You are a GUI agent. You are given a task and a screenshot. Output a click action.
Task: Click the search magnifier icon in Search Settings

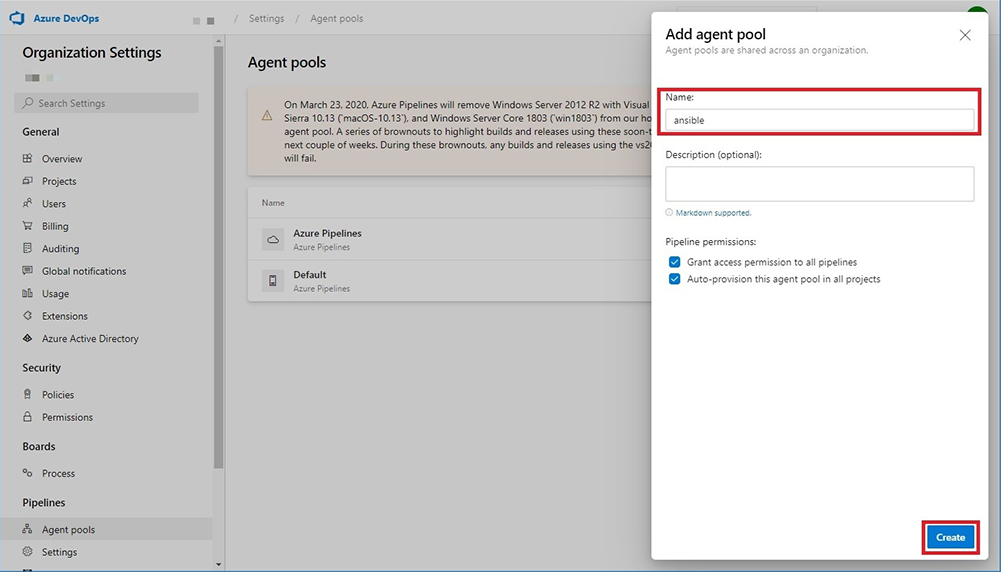point(27,103)
